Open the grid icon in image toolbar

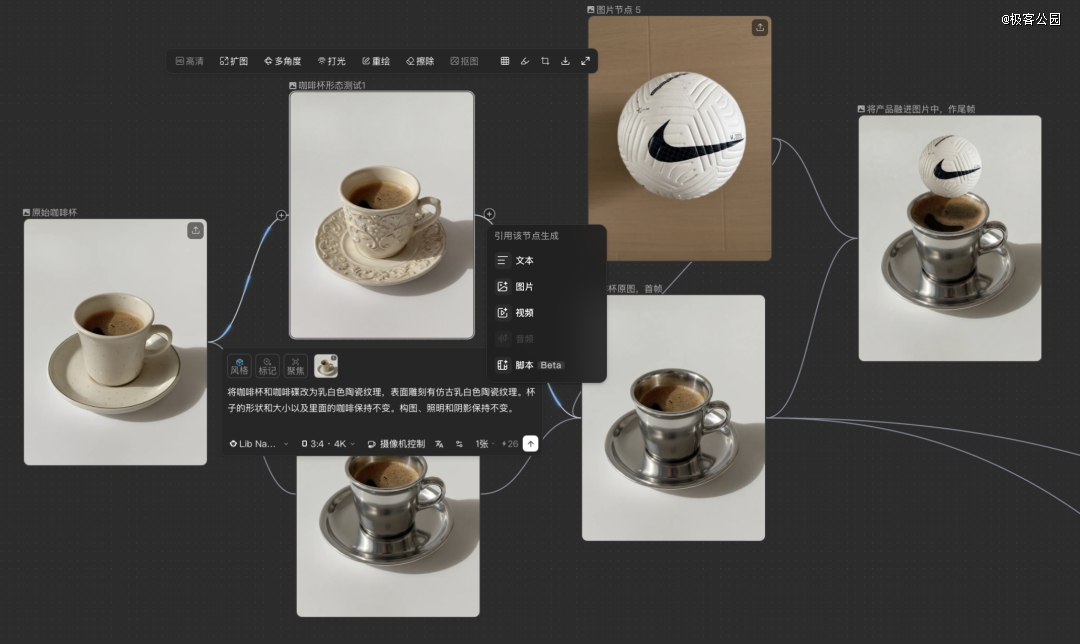click(505, 61)
